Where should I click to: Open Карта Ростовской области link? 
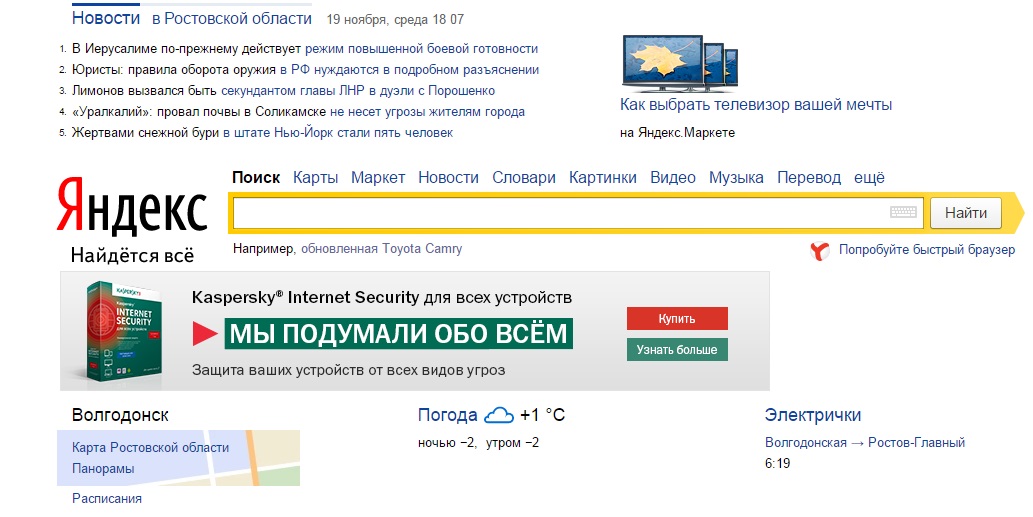point(150,447)
